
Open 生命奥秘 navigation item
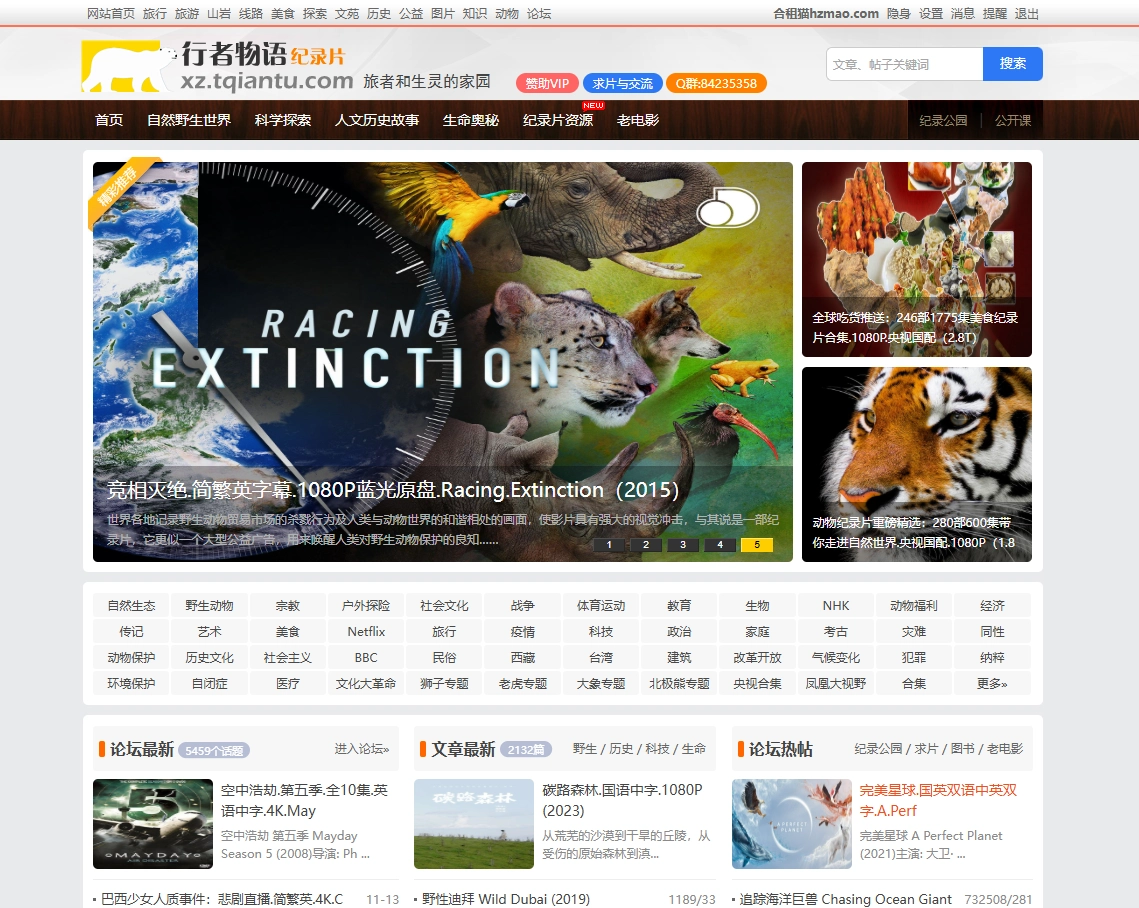(471, 120)
